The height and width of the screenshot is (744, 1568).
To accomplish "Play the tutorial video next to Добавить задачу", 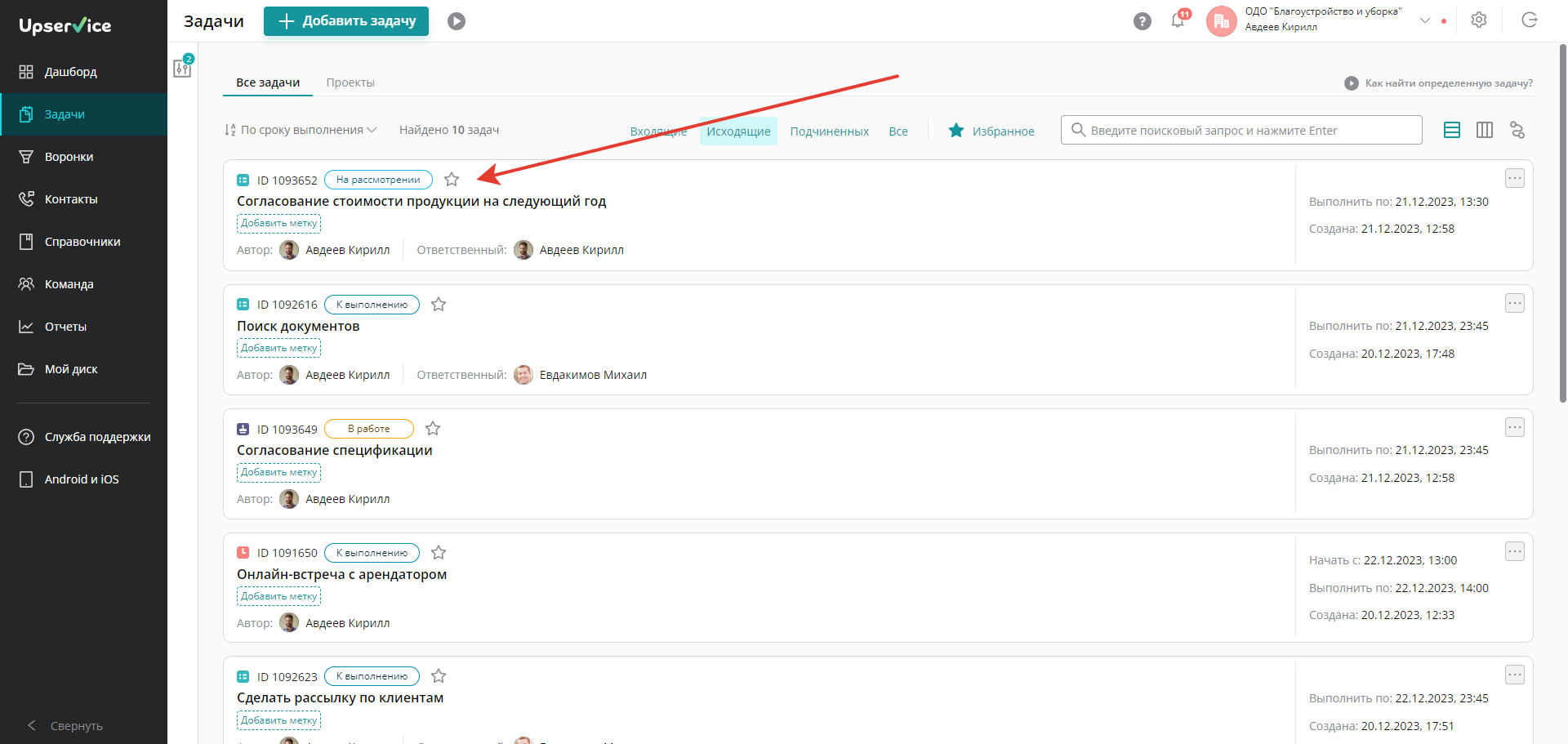I will click(457, 21).
